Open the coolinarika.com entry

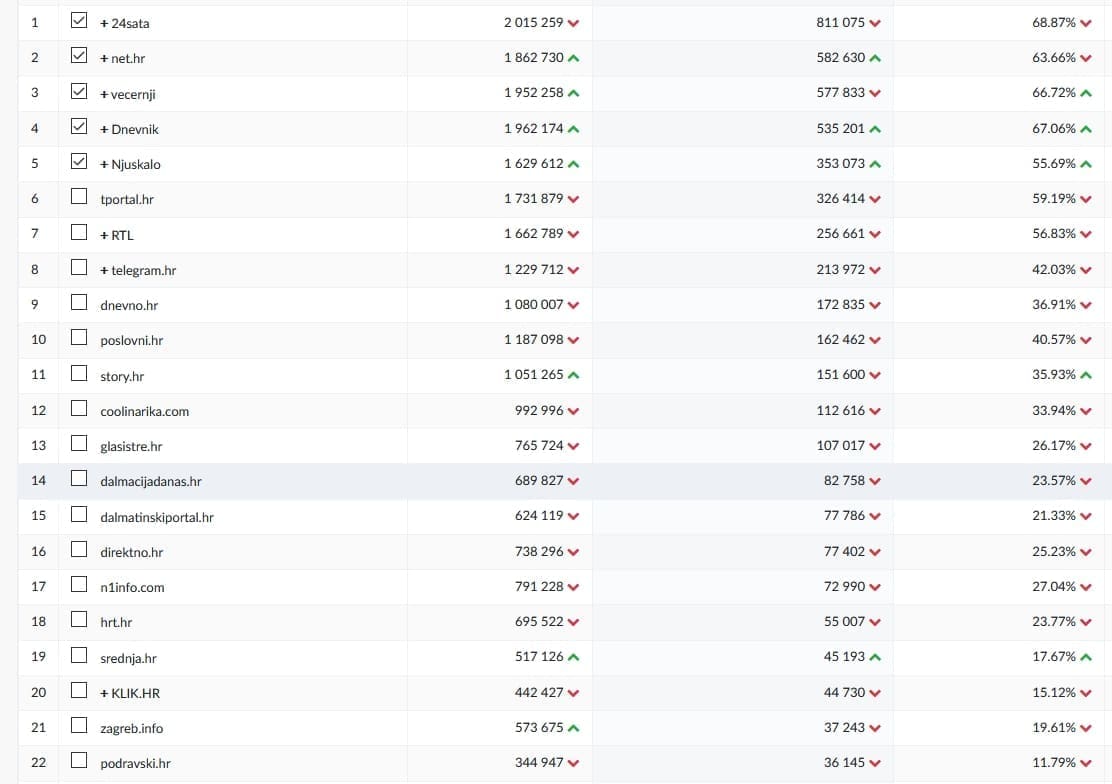(144, 411)
